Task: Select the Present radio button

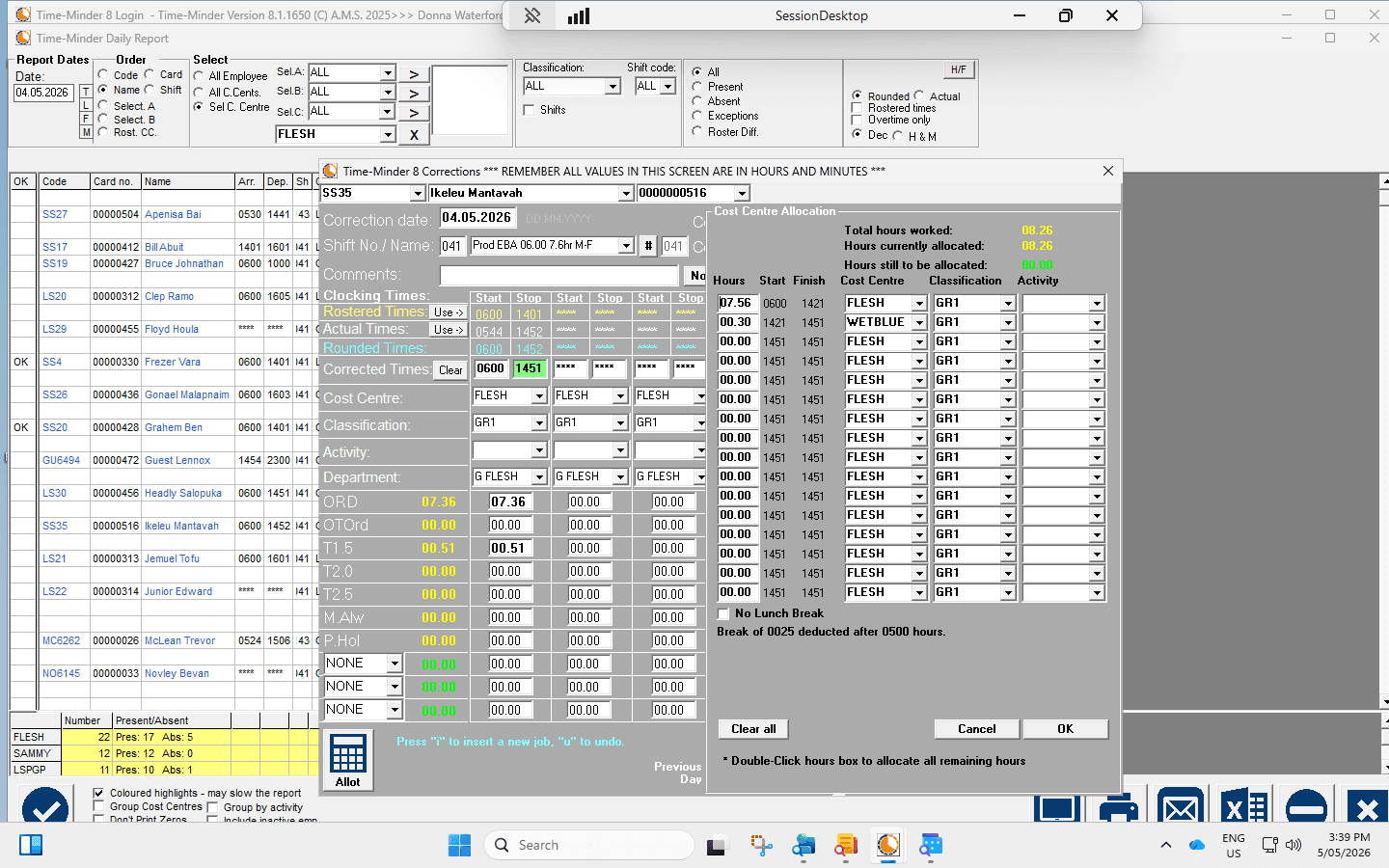Action: click(696, 87)
